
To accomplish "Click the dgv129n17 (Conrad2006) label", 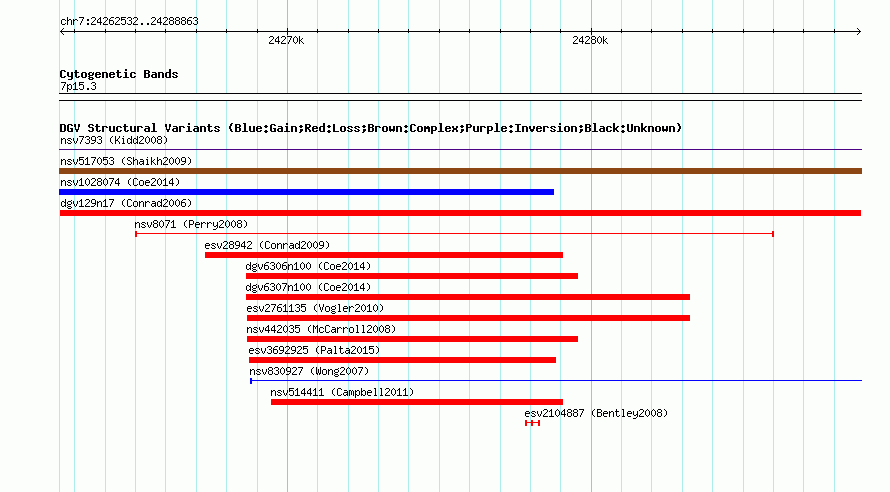I will coord(126,203).
